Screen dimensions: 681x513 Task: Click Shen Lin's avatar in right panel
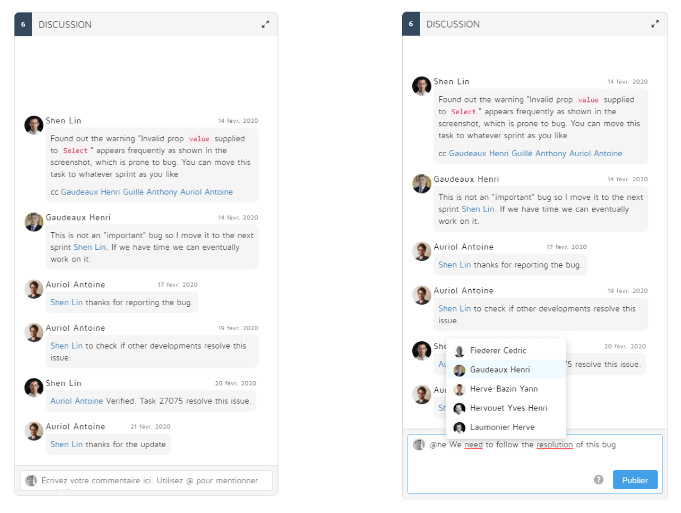click(x=422, y=85)
